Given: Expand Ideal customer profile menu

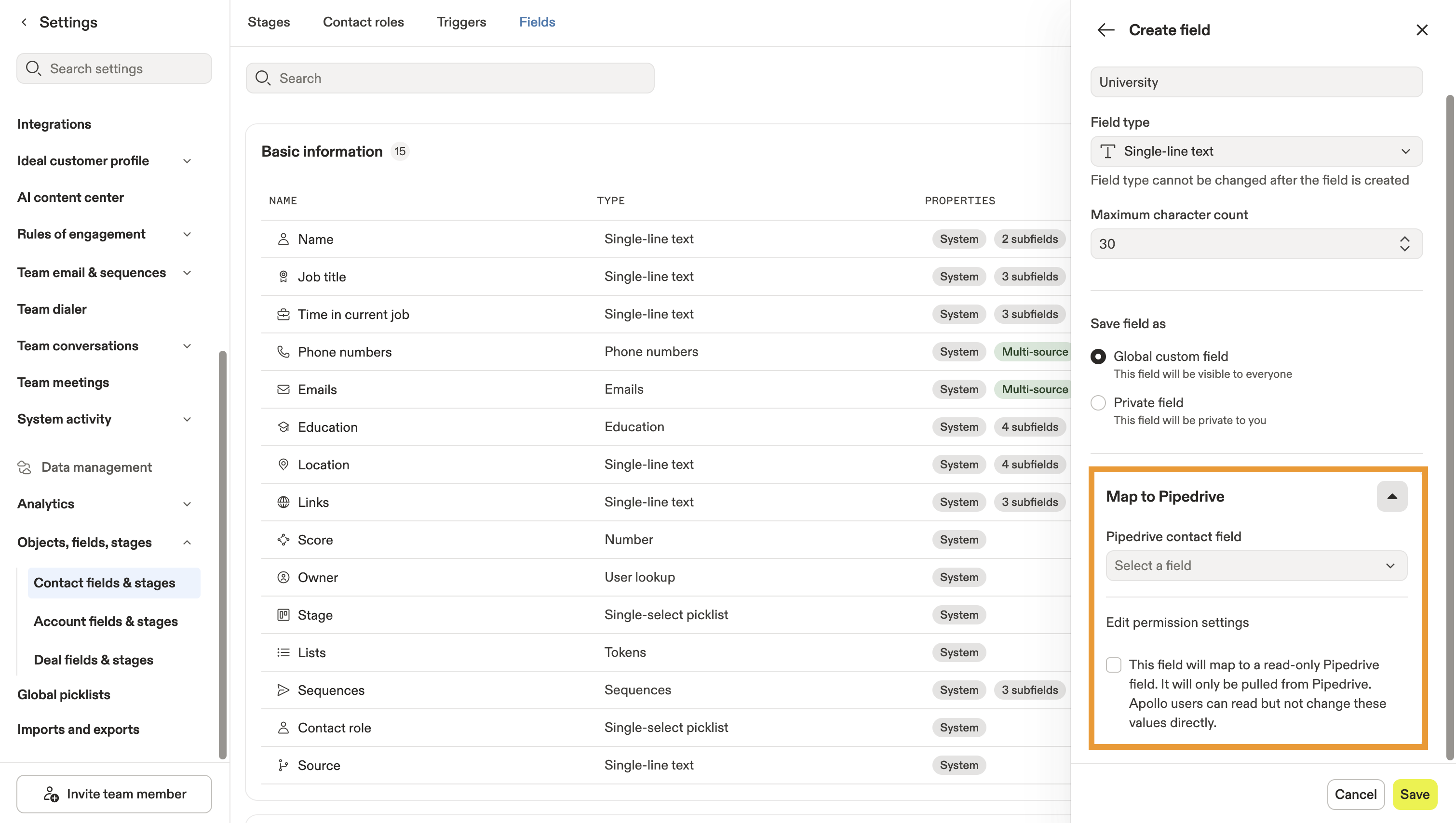Looking at the screenshot, I should 187,161.
